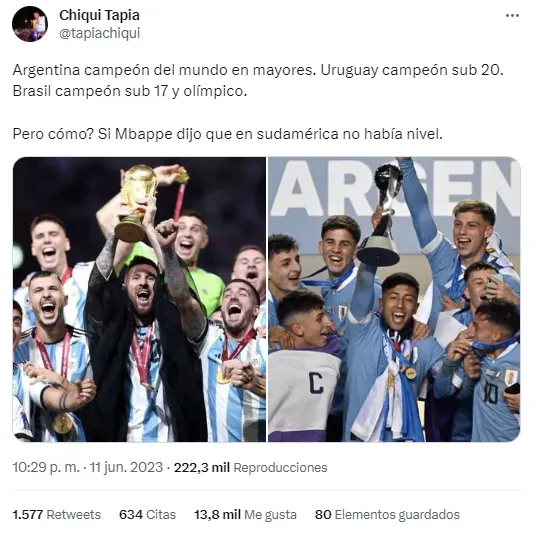Open the @tapiachiqui handle link
Screen dimensions: 536x537
pyautogui.click(x=100, y=33)
